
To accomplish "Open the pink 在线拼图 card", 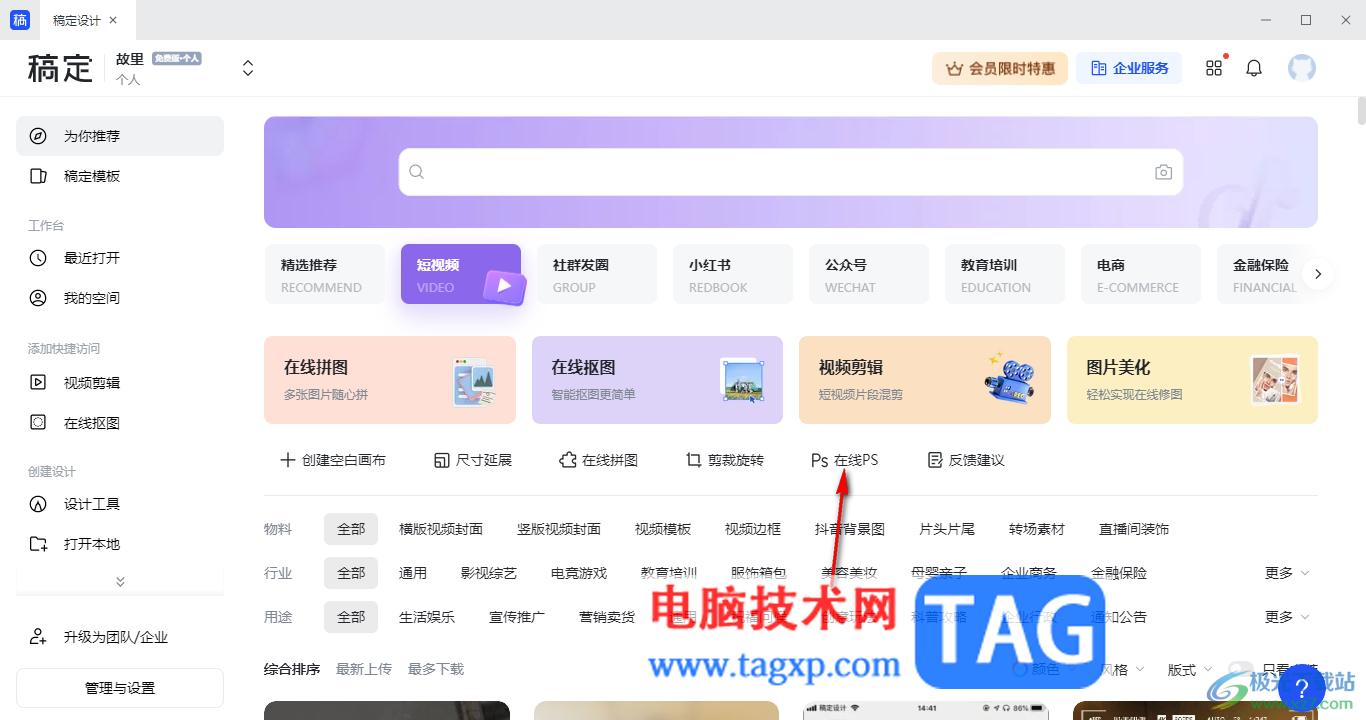I will [x=390, y=380].
